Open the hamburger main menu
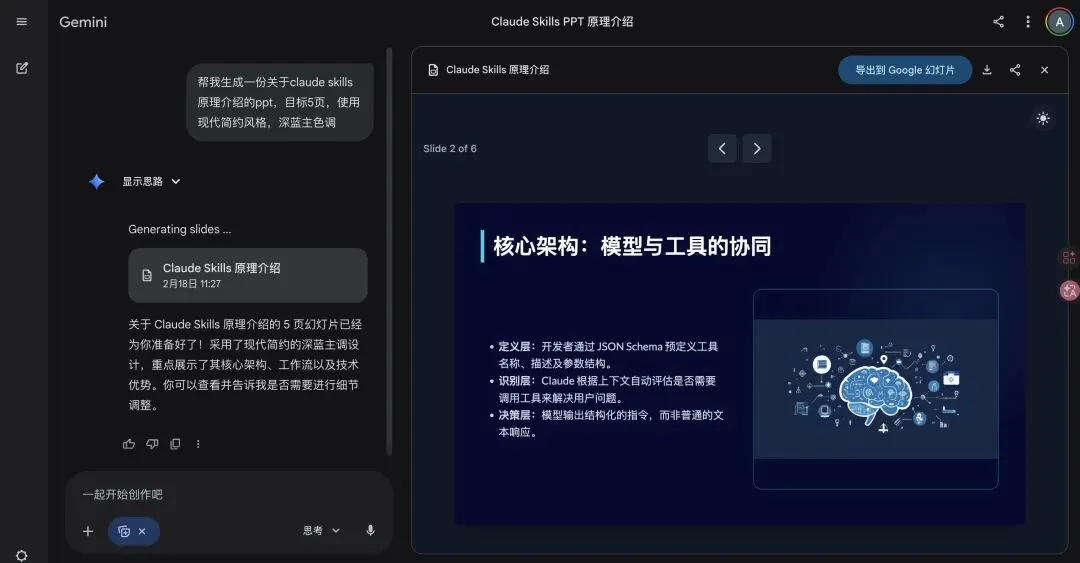 21,21
